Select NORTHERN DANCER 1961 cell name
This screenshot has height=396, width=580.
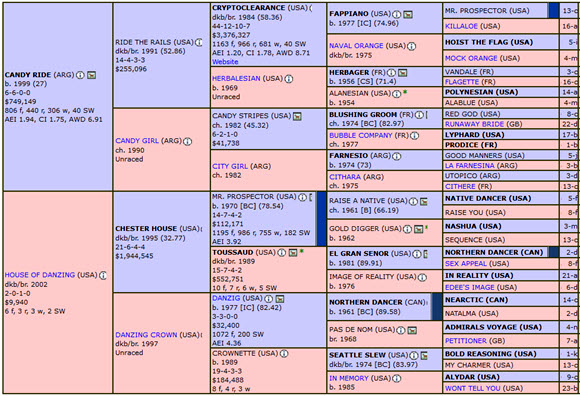point(365,302)
